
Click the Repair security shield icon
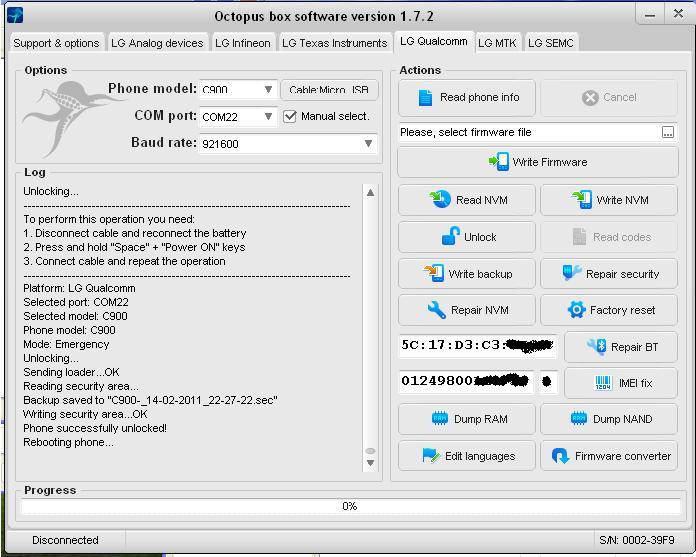tap(571, 273)
